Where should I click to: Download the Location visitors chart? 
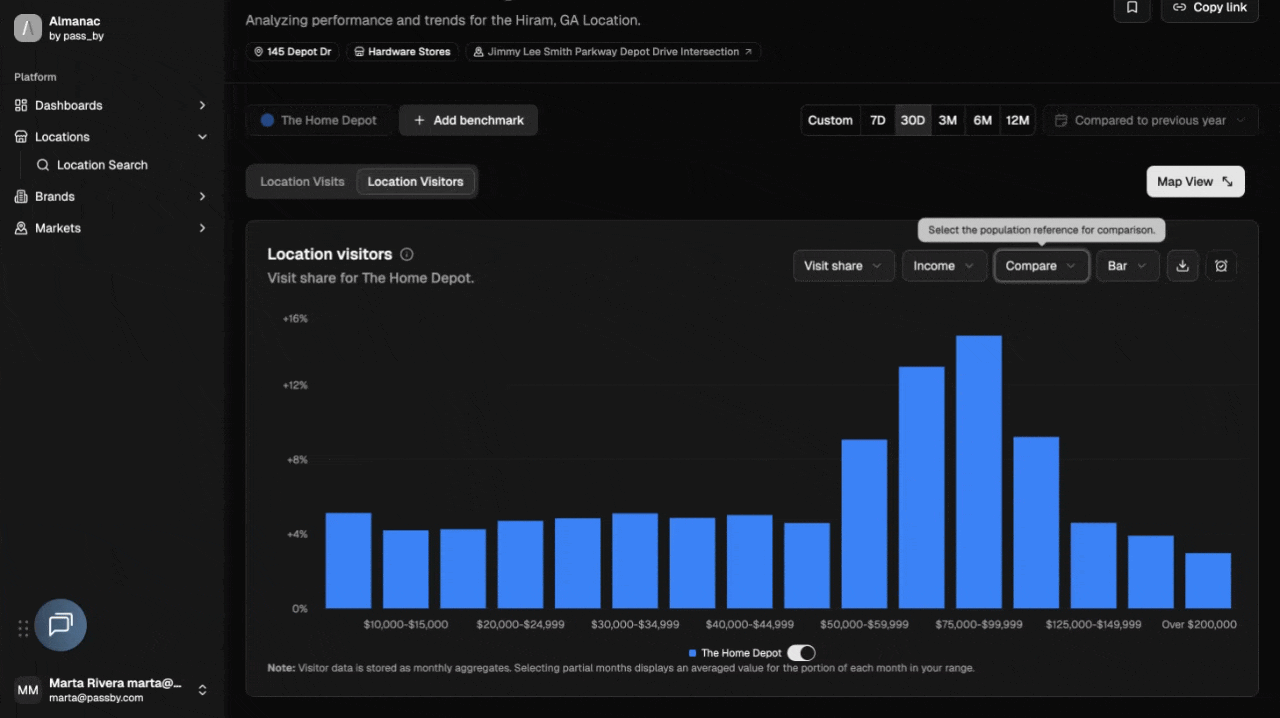click(1183, 266)
